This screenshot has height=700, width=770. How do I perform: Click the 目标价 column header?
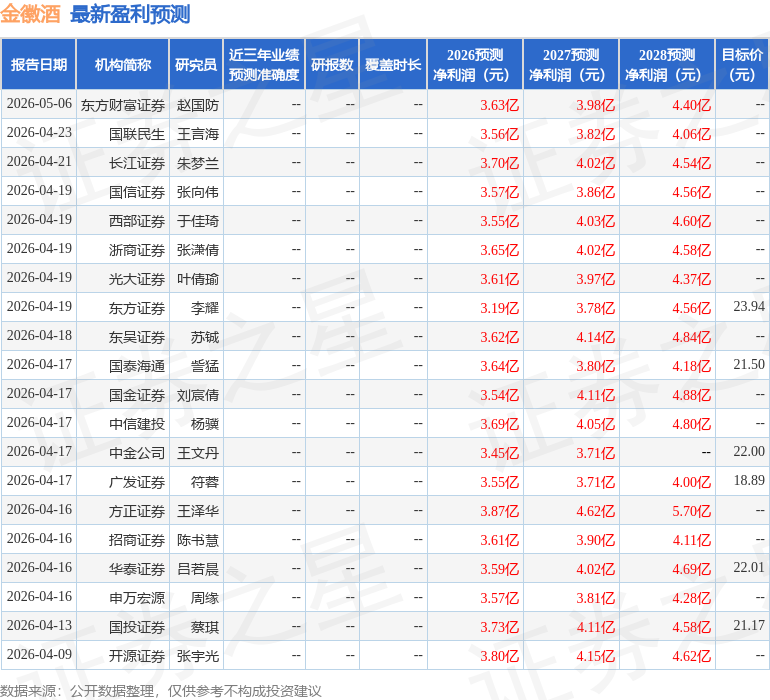pyautogui.click(x=742, y=65)
